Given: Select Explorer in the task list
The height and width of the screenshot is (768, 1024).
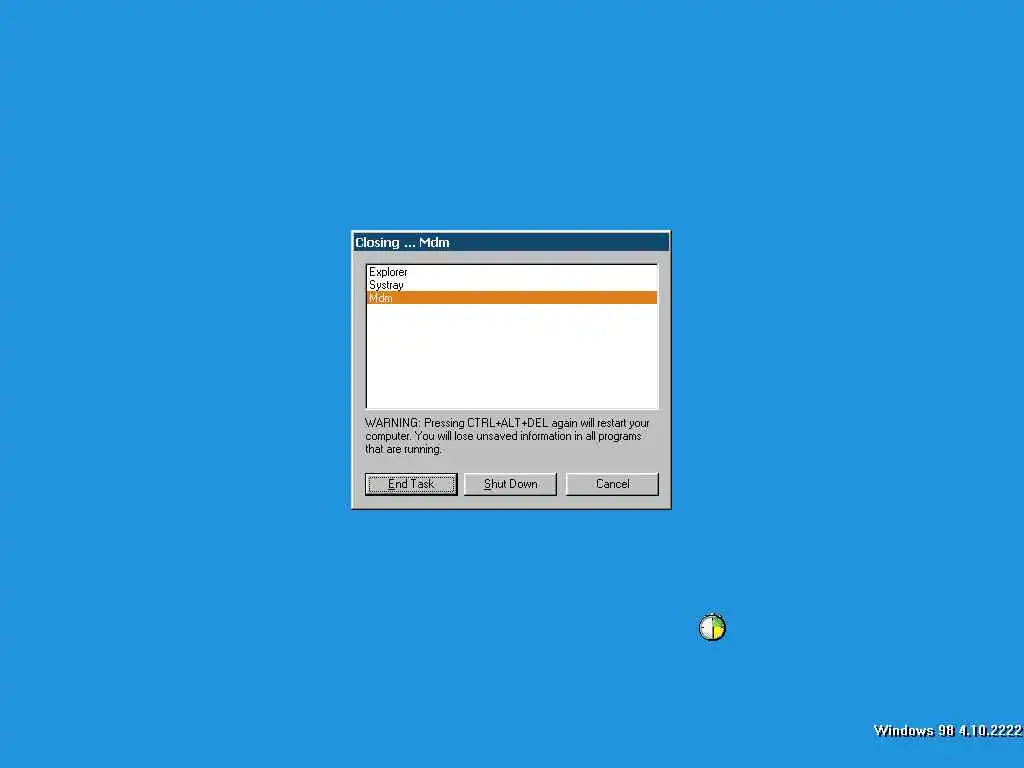Looking at the screenshot, I should click(512, 272).
